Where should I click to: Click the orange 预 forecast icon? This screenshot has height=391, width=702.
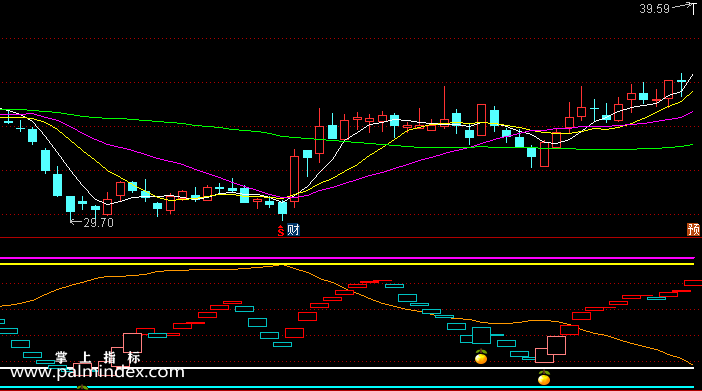coord(693,230)
